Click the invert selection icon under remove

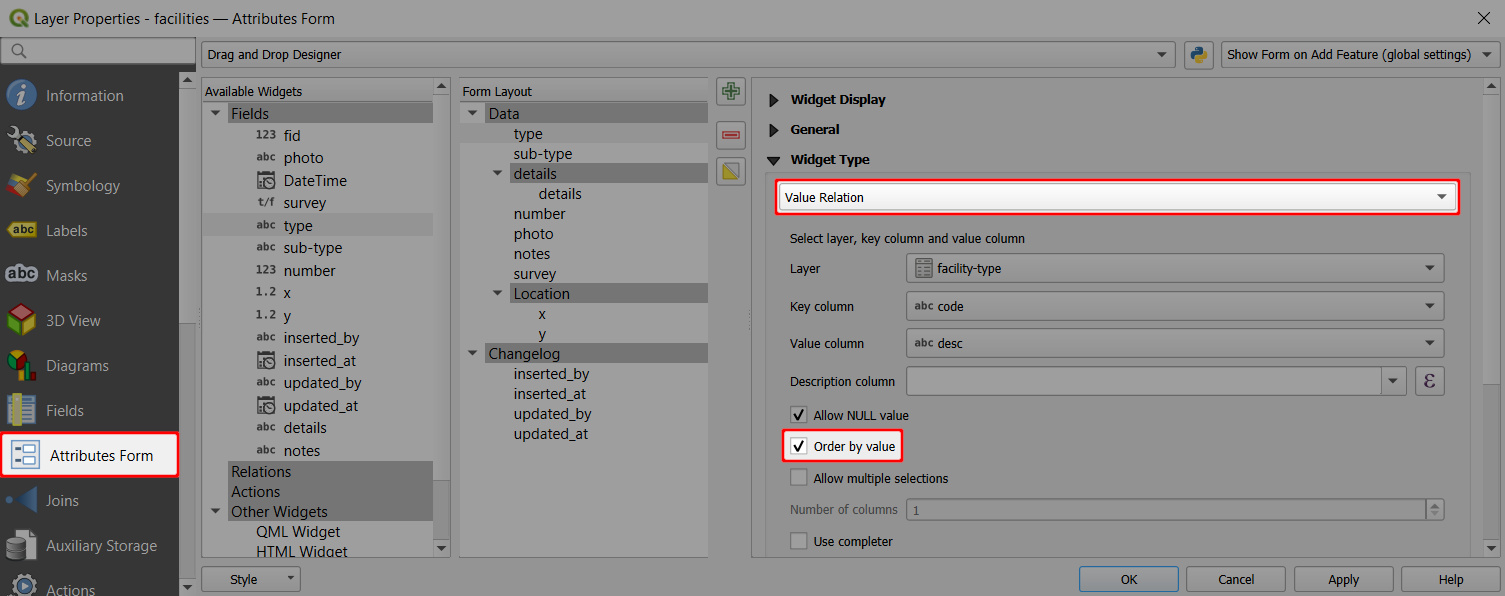tap(731, 172)
